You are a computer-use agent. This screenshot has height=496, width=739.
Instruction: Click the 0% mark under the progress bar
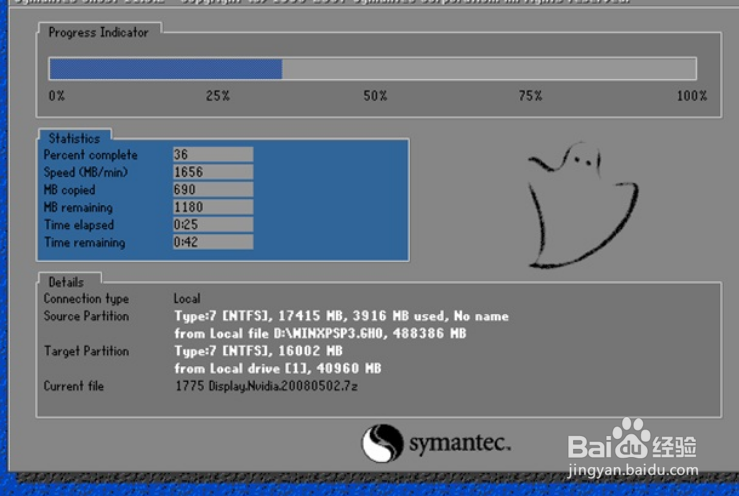(x=57, y=96)
